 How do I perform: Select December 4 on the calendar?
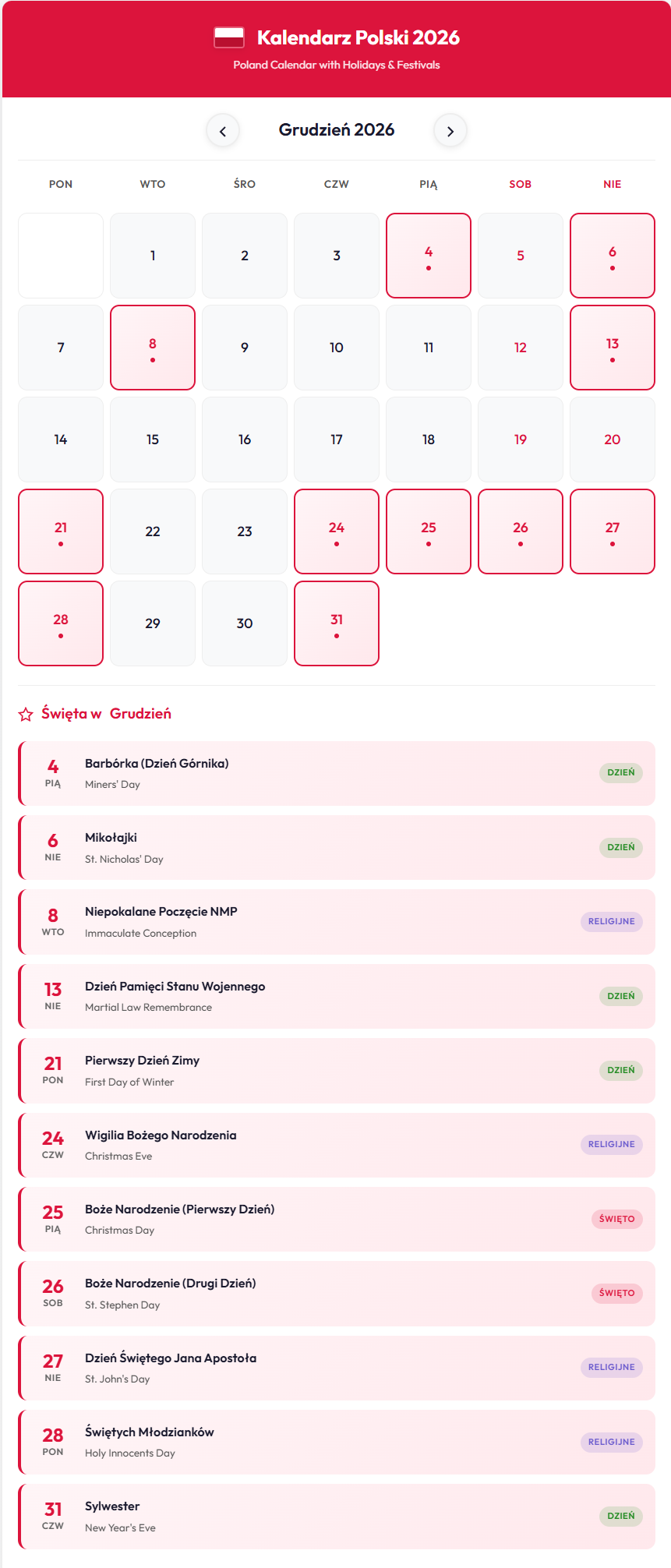coord(429,256)
